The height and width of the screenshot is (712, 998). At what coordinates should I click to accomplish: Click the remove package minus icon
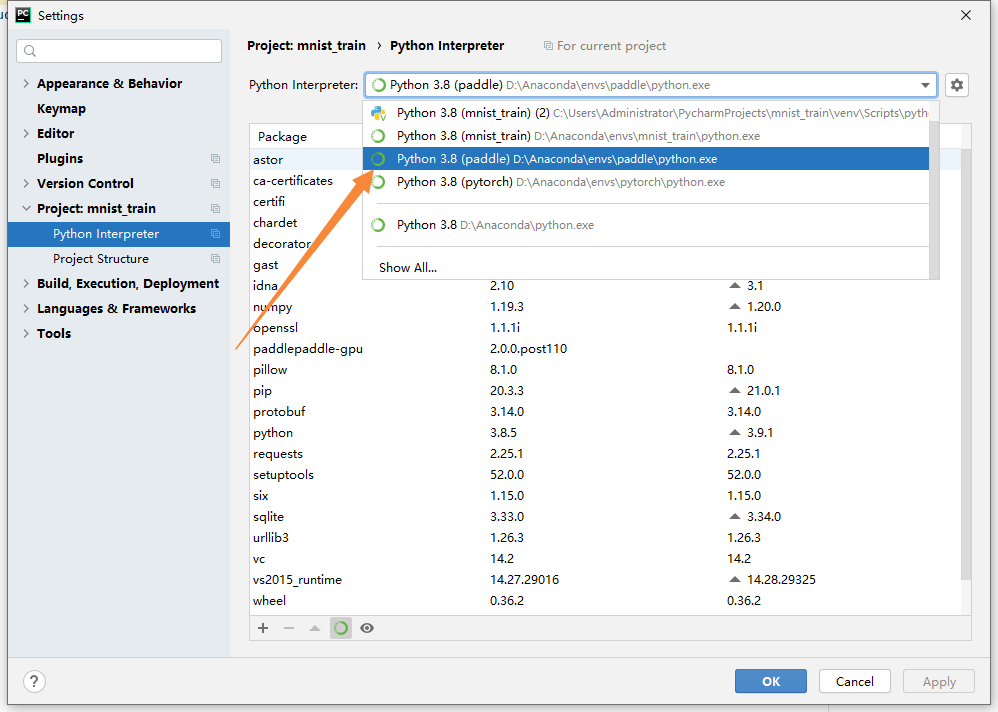pyautogui.click(x=289, y=628)
